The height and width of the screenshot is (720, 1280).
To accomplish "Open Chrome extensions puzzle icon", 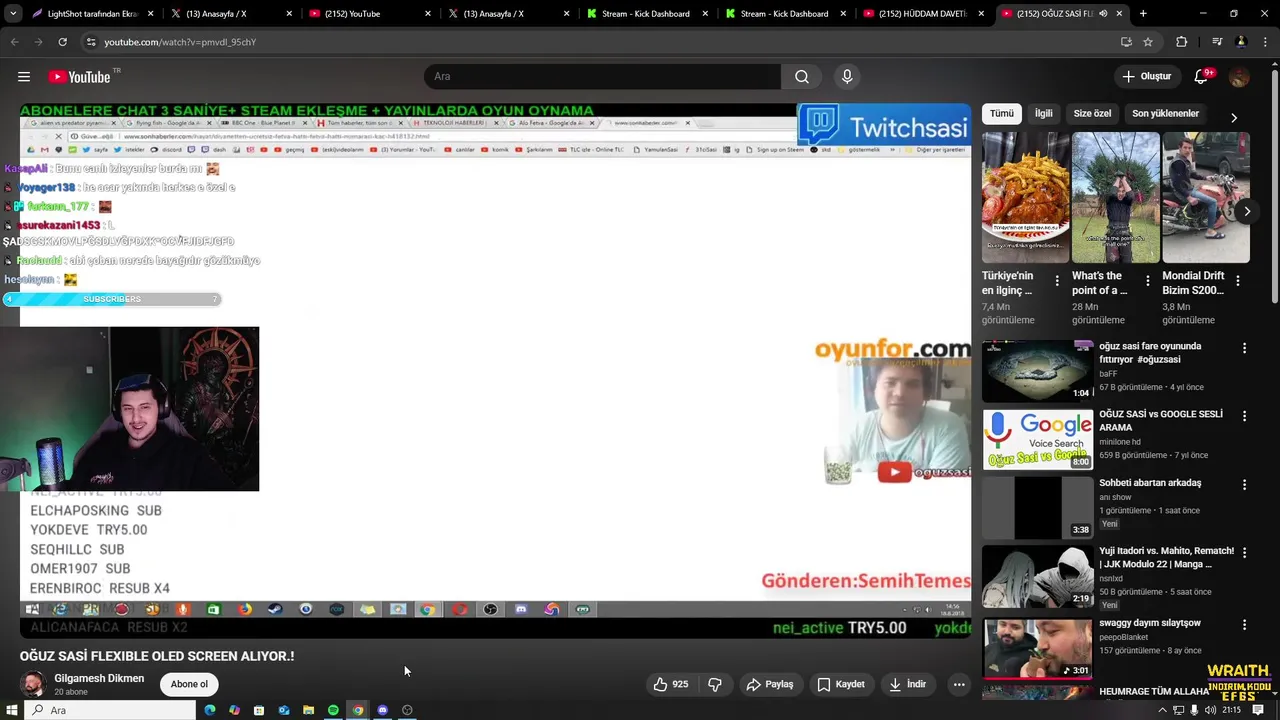I will click(1182, 42).
